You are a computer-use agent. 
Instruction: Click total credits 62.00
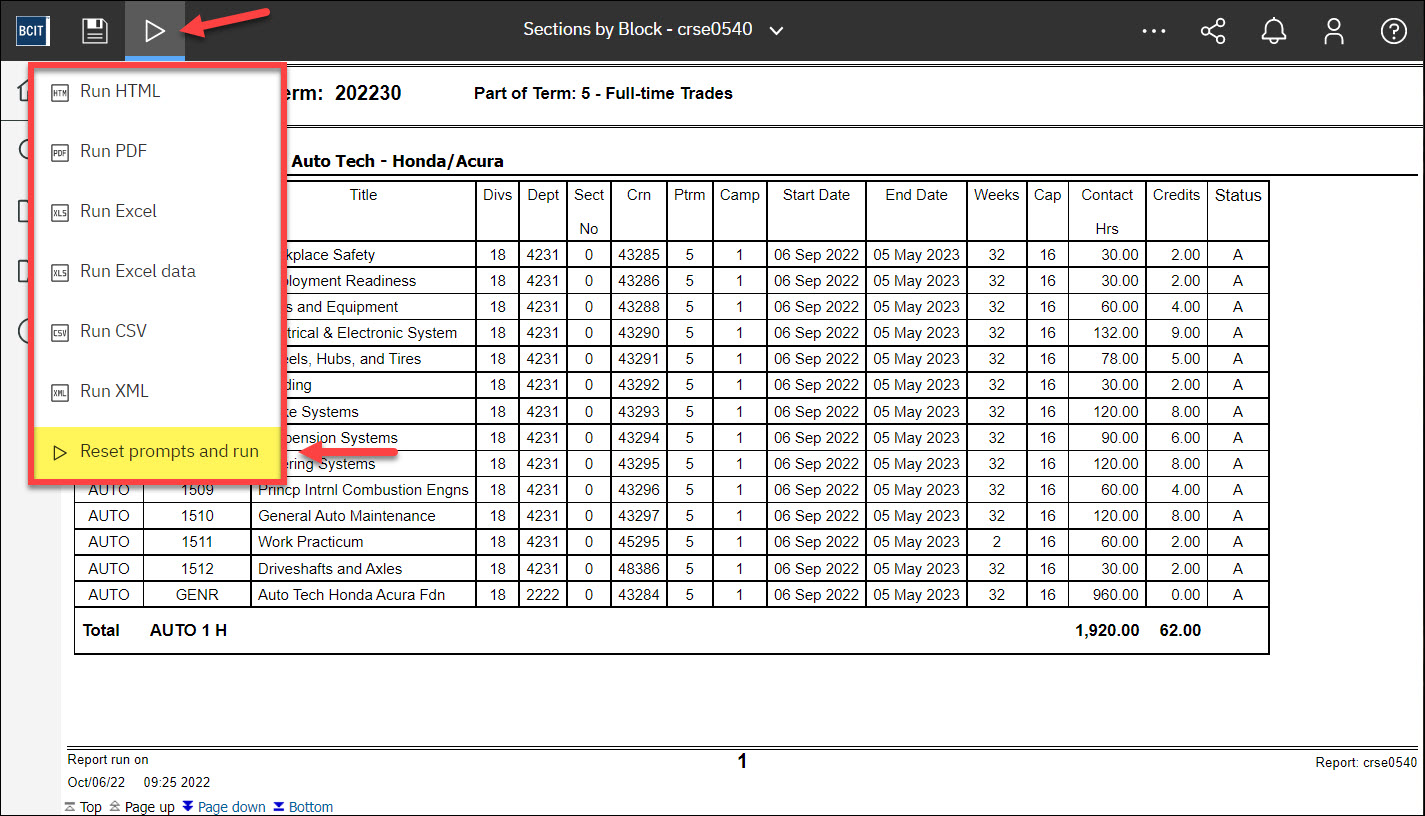click(1179, 630)
